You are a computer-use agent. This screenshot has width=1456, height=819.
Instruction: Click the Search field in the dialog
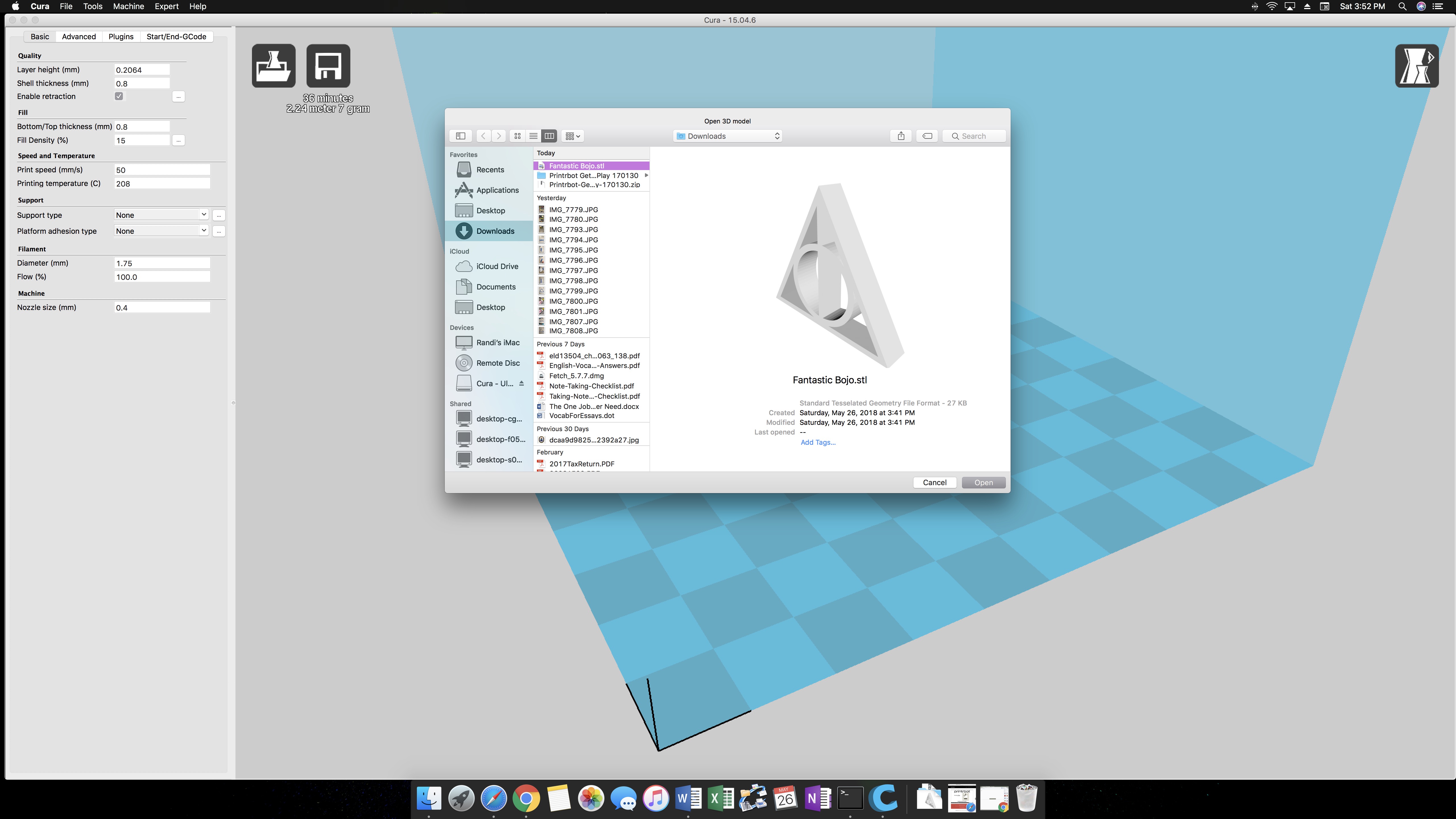pyautogui.click(x=973, y=136)
